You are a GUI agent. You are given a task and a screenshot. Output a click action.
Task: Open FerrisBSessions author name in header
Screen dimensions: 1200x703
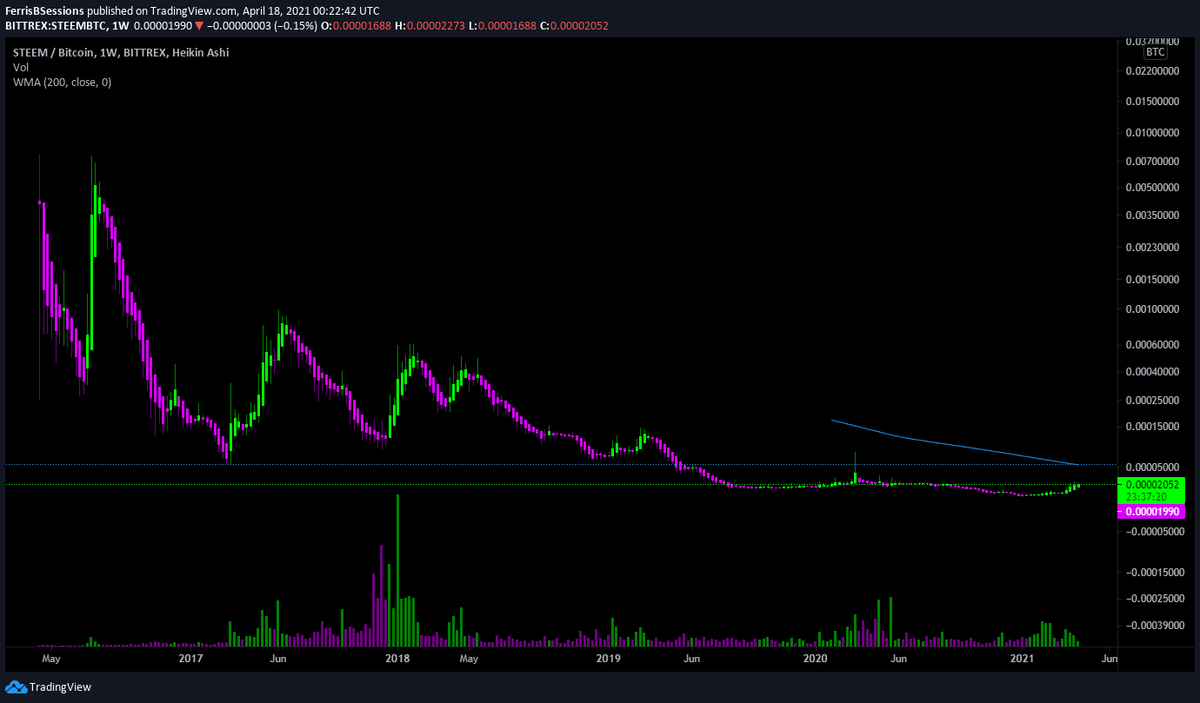pos(45,10)
